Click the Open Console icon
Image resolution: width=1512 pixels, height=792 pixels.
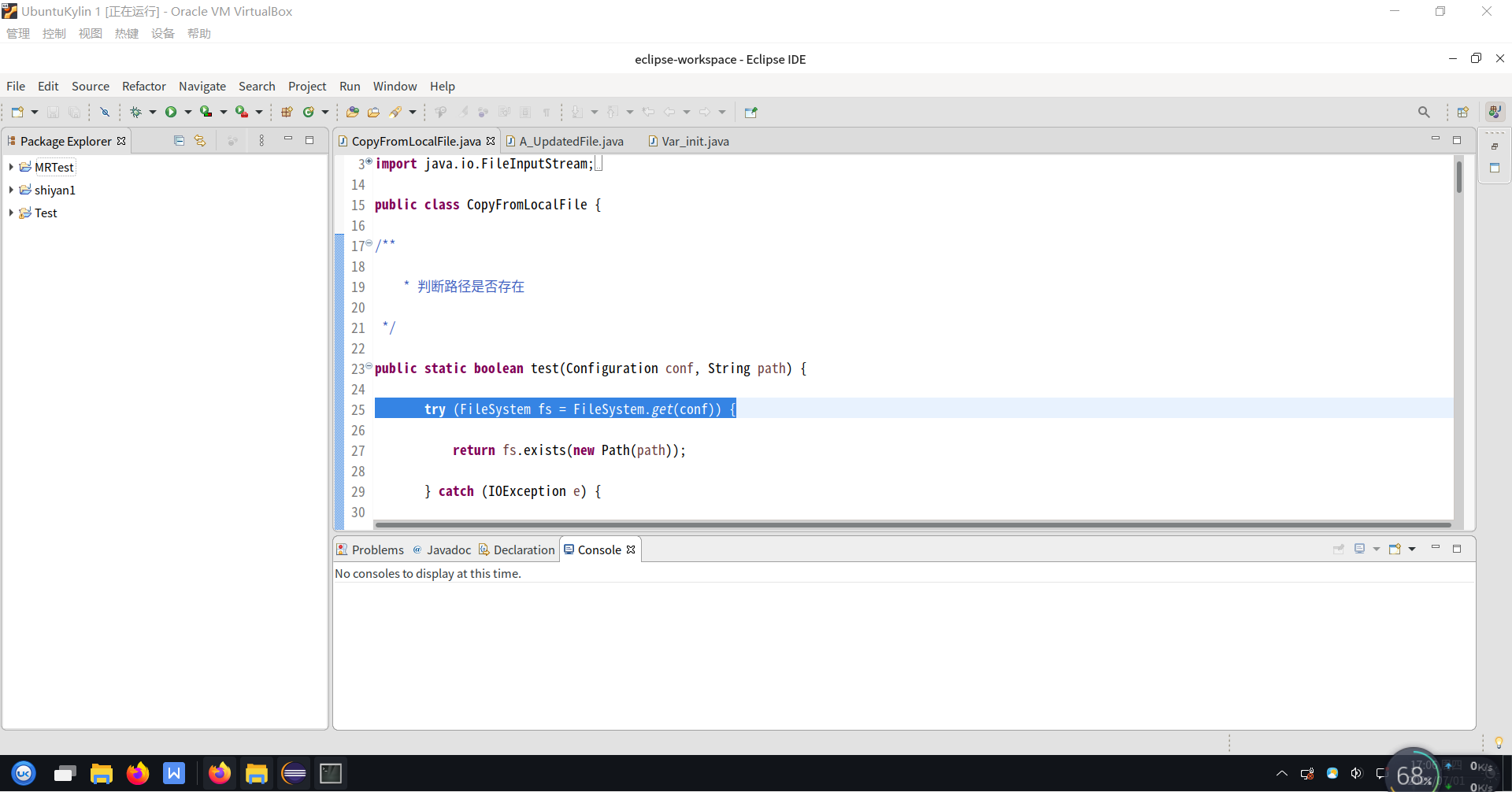(x=1395, y=549)
